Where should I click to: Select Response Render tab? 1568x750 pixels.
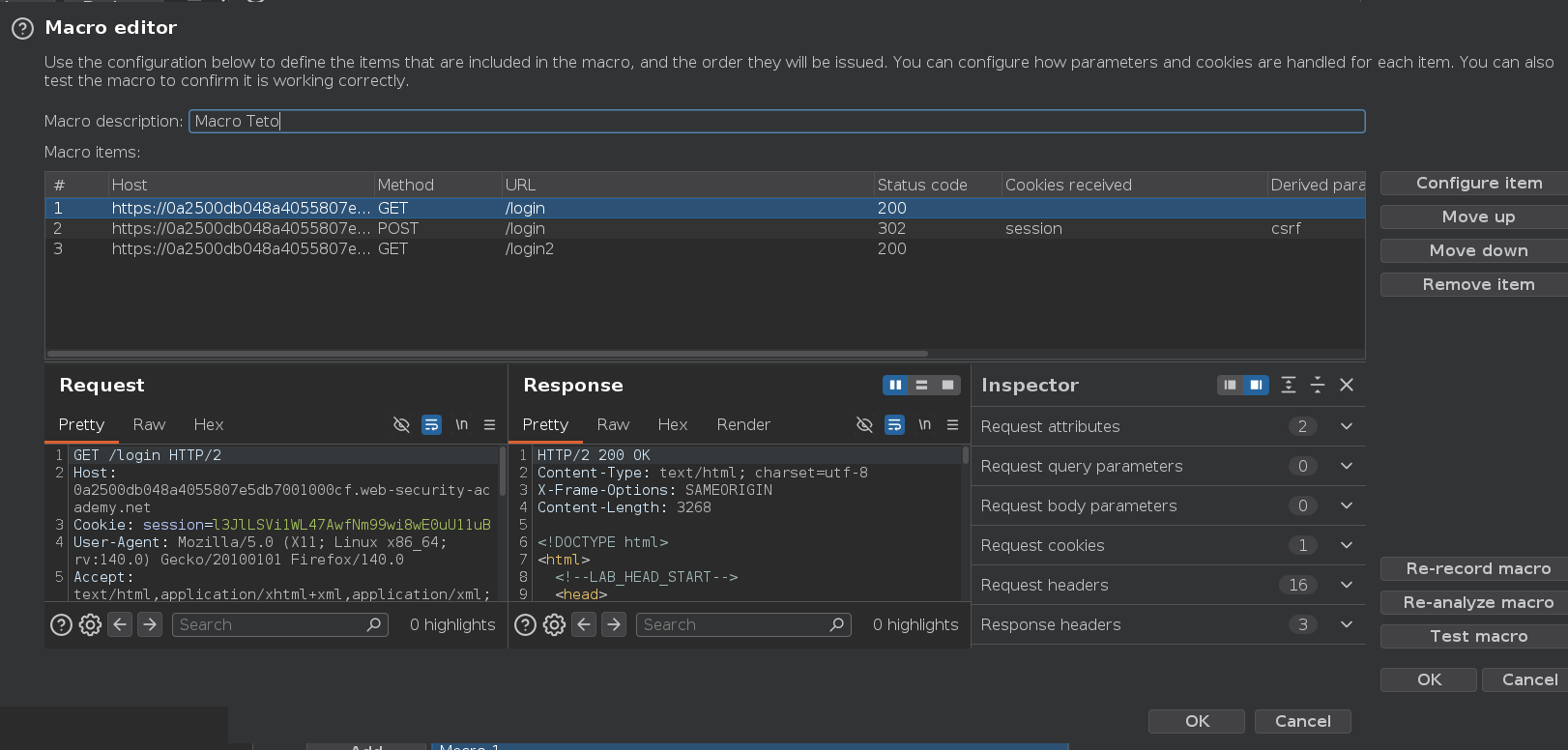coord(743,424)
